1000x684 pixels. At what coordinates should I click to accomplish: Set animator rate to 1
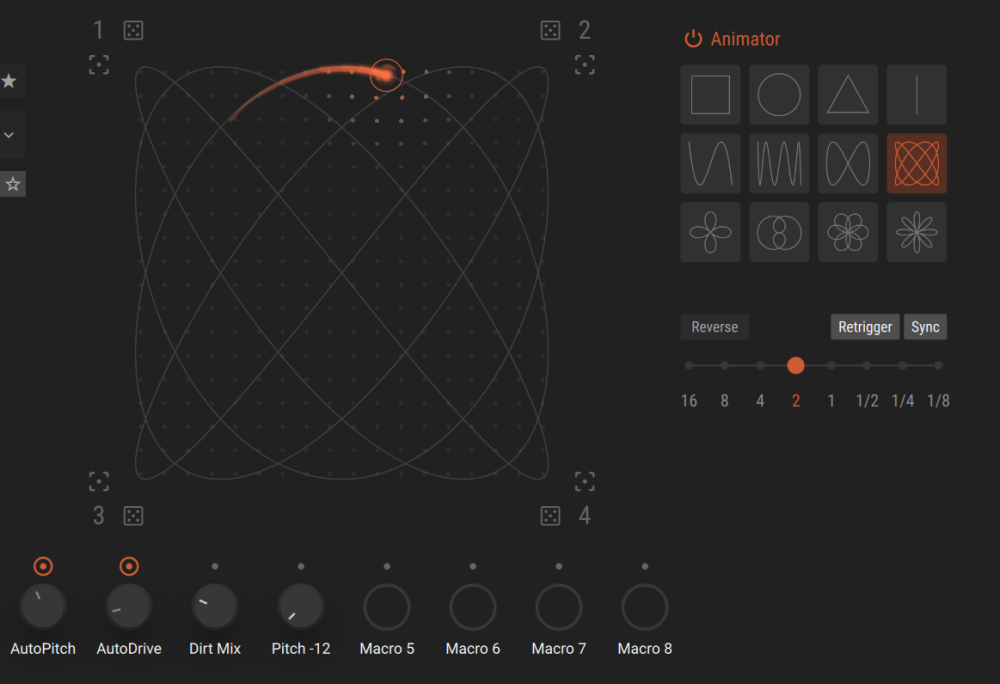(831, 401)
